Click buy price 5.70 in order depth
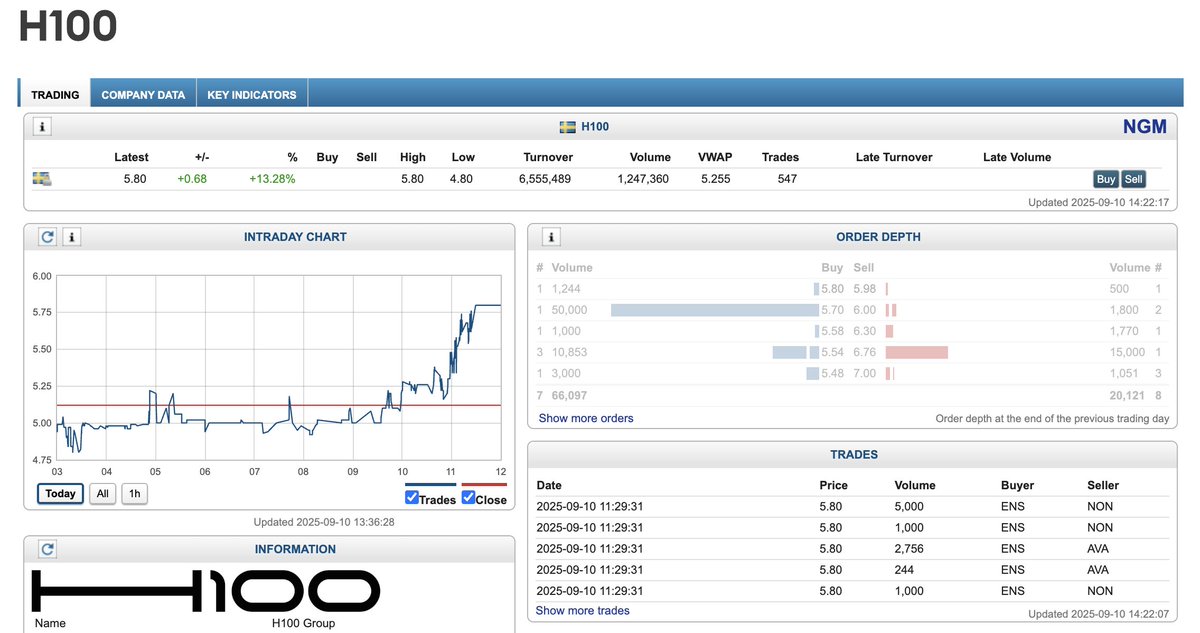This screenshot has height=633, width=1200. pos(832,310)
